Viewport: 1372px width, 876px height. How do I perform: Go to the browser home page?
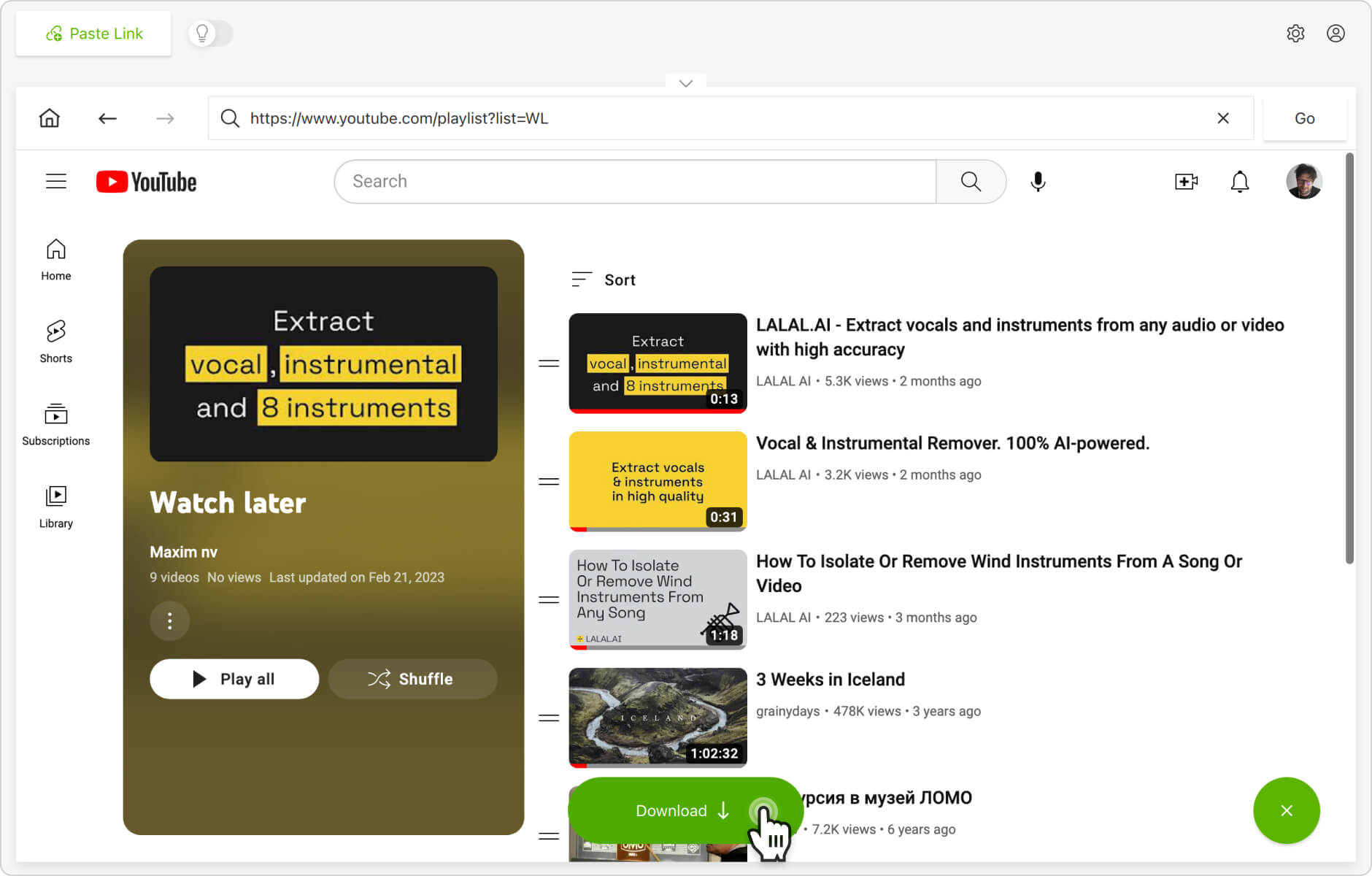50,118
